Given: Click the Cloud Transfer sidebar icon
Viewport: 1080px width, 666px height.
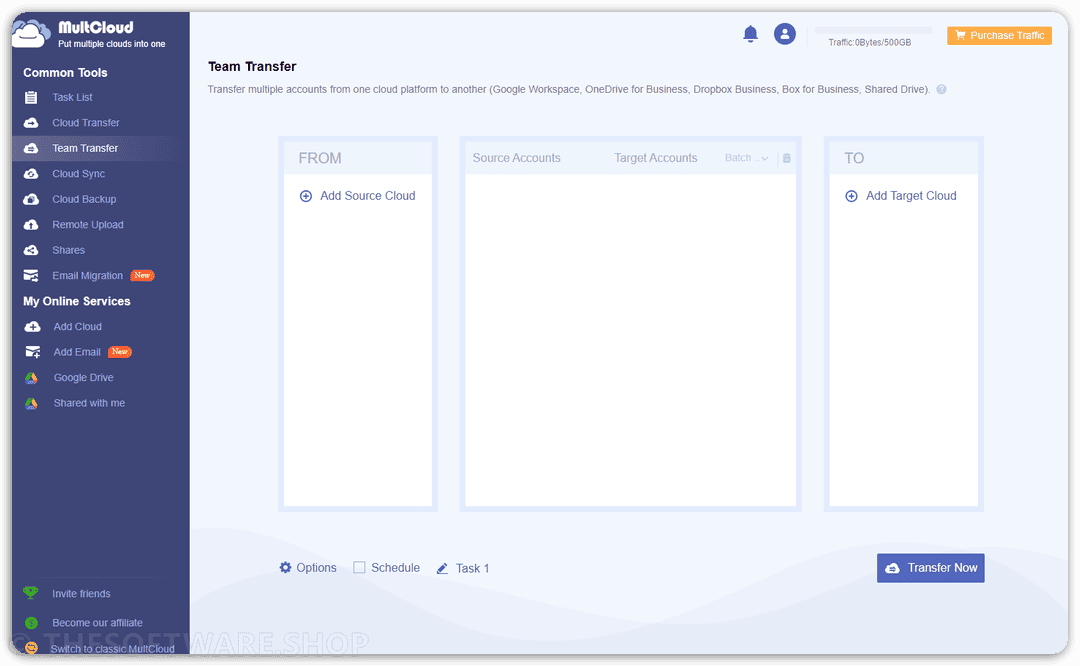Looking at the screenshot, I should click(31, 123).
